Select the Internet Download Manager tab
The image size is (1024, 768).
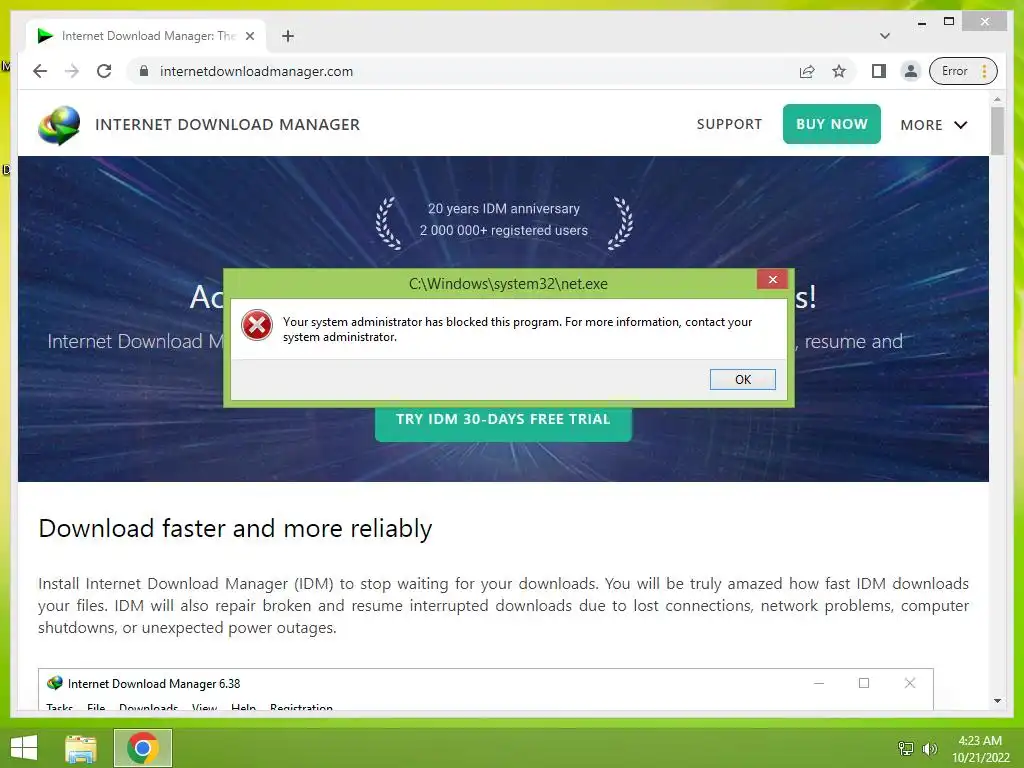pyautogui.click(x=146, y=36)
